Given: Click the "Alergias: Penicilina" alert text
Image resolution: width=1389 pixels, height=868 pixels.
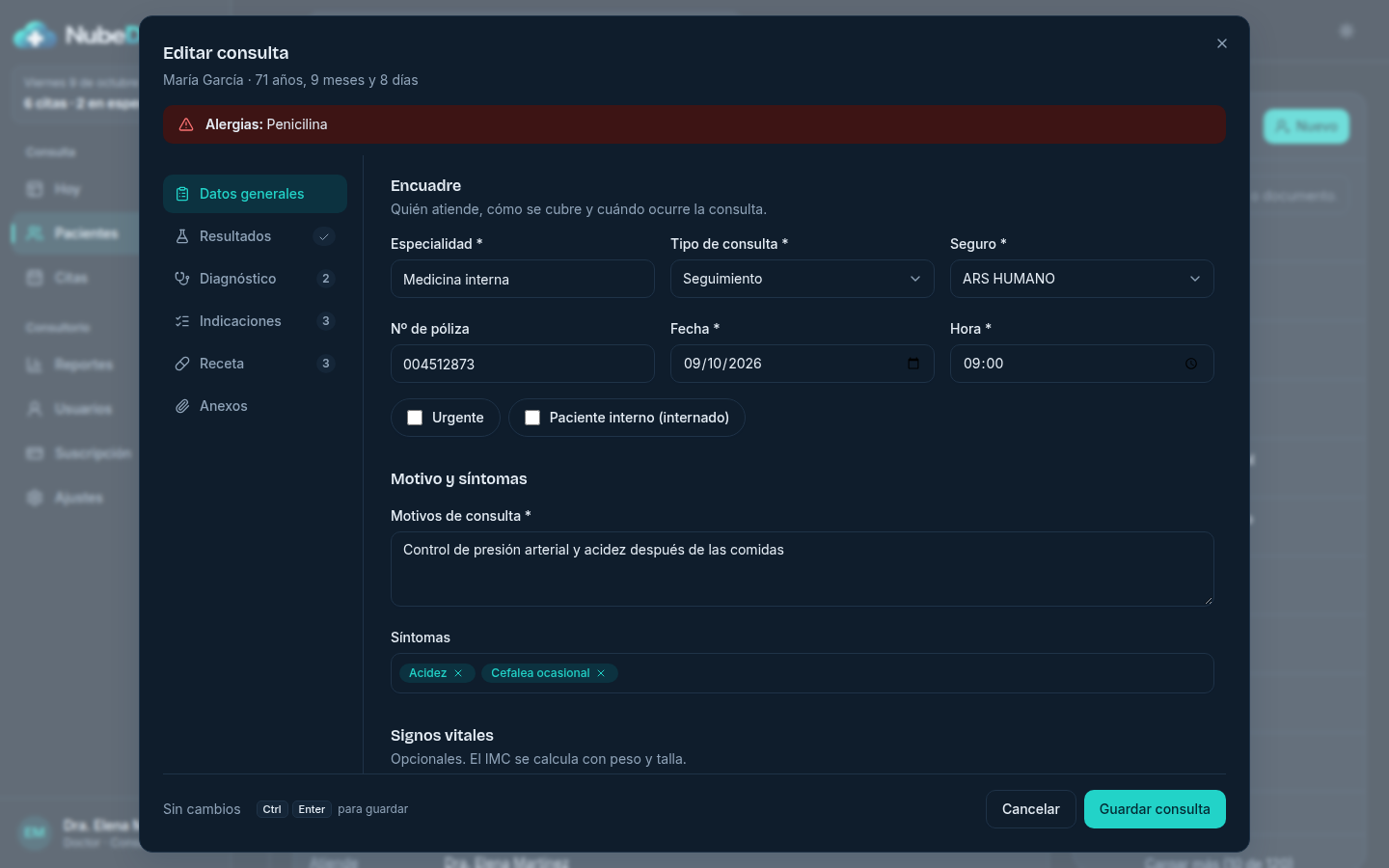Looking at the screenshot, I should (x=266, y=124).
